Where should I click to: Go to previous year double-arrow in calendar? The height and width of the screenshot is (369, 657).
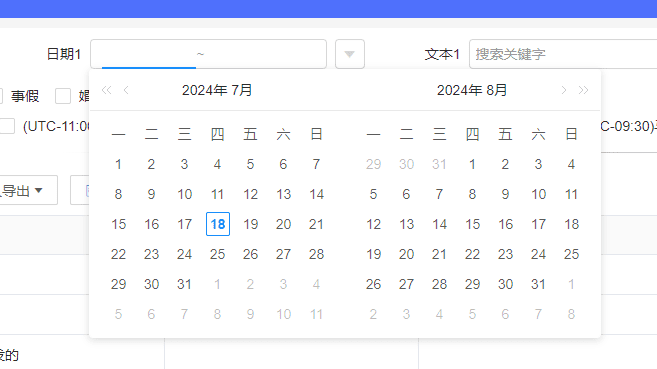click(106, 90)
